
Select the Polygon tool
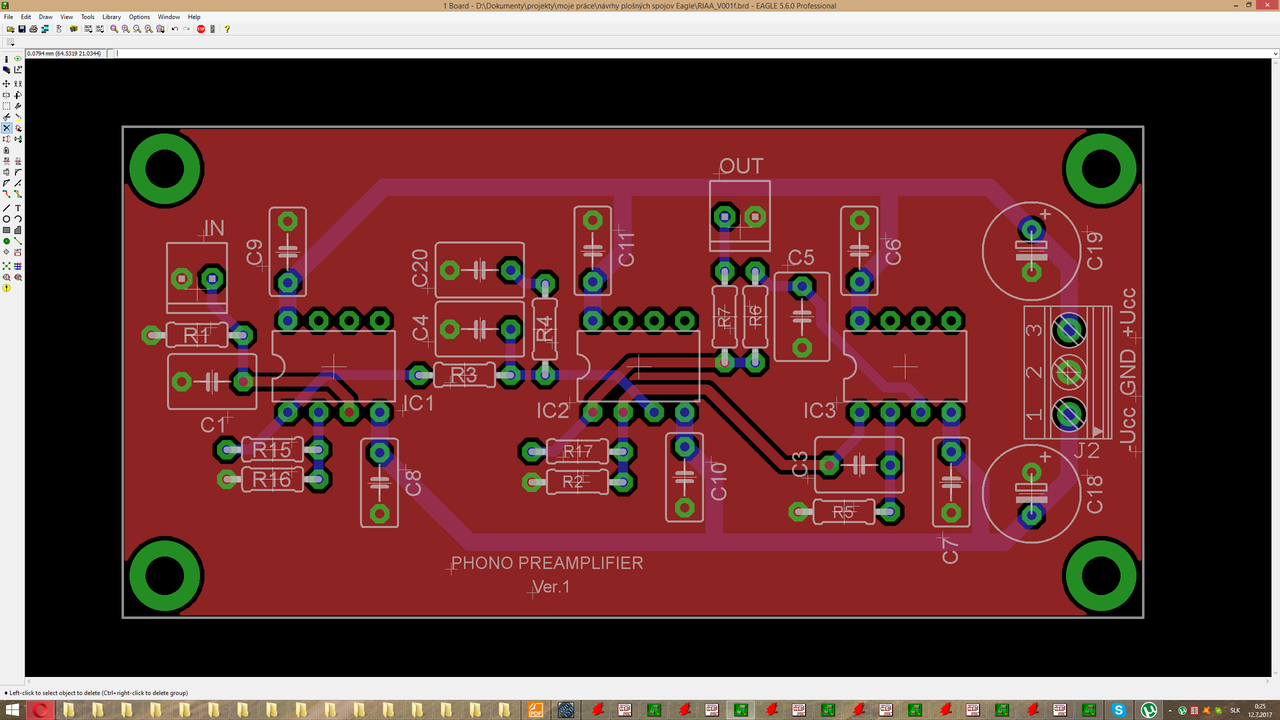click(18, 230)
